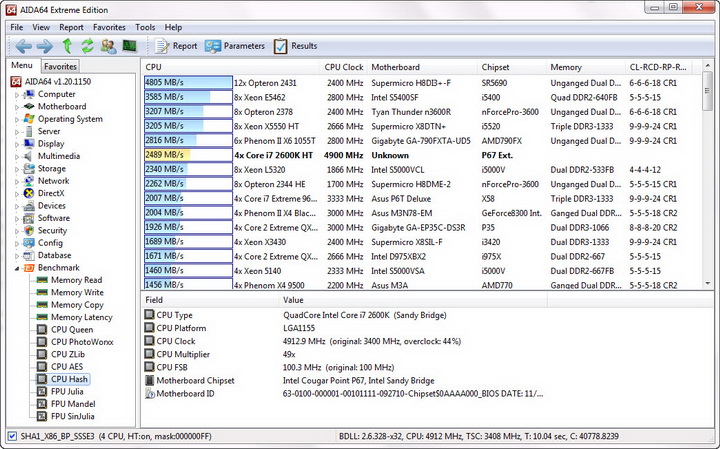Expand the Computer tree node

(17, 95)
